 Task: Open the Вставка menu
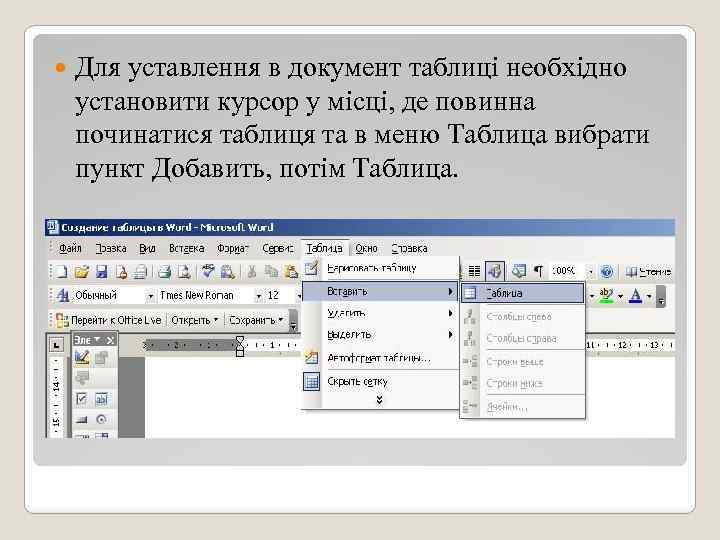(186, 248)
